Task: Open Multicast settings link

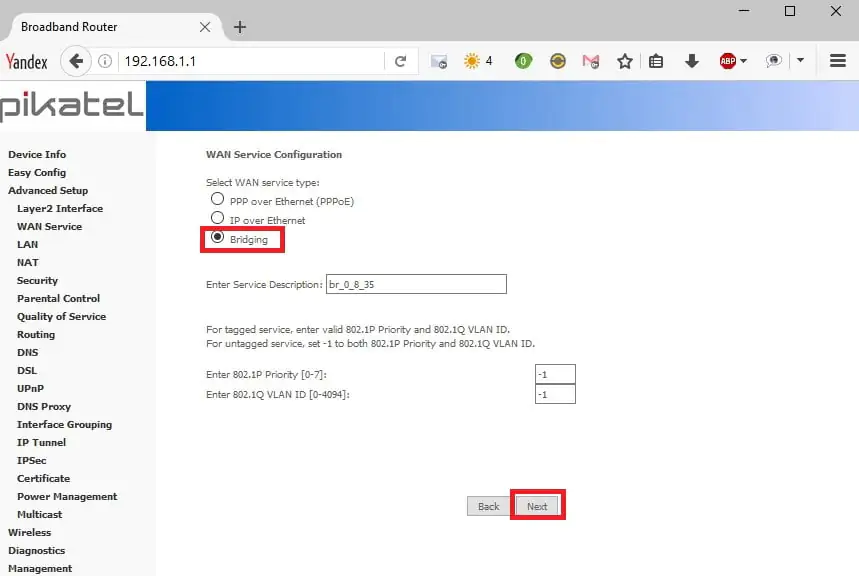Action: 39,515
